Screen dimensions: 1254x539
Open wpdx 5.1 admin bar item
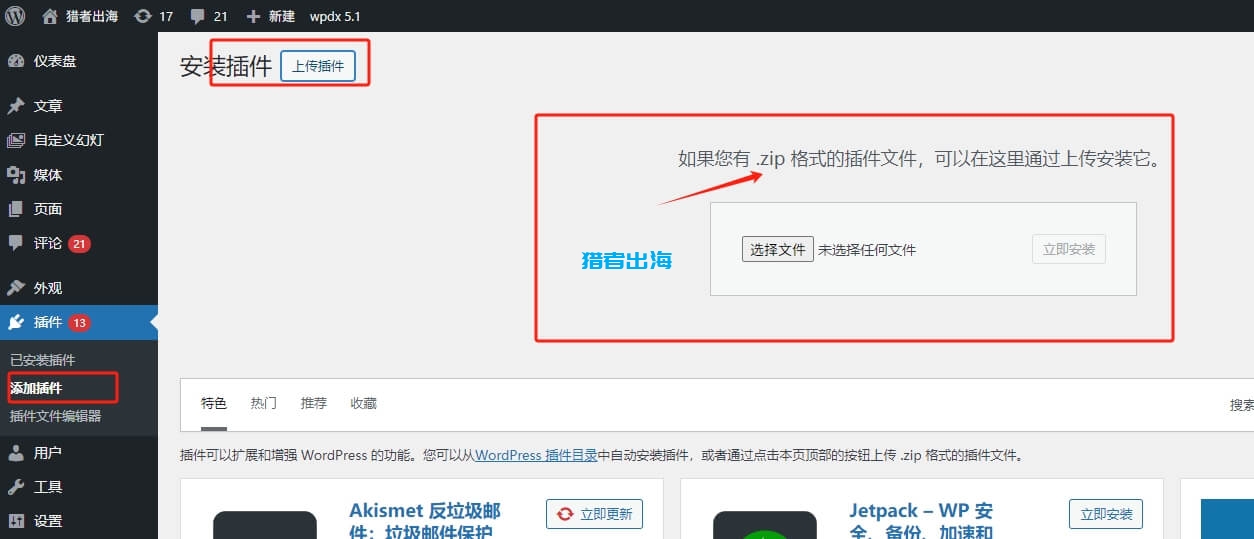coord(335,17)
